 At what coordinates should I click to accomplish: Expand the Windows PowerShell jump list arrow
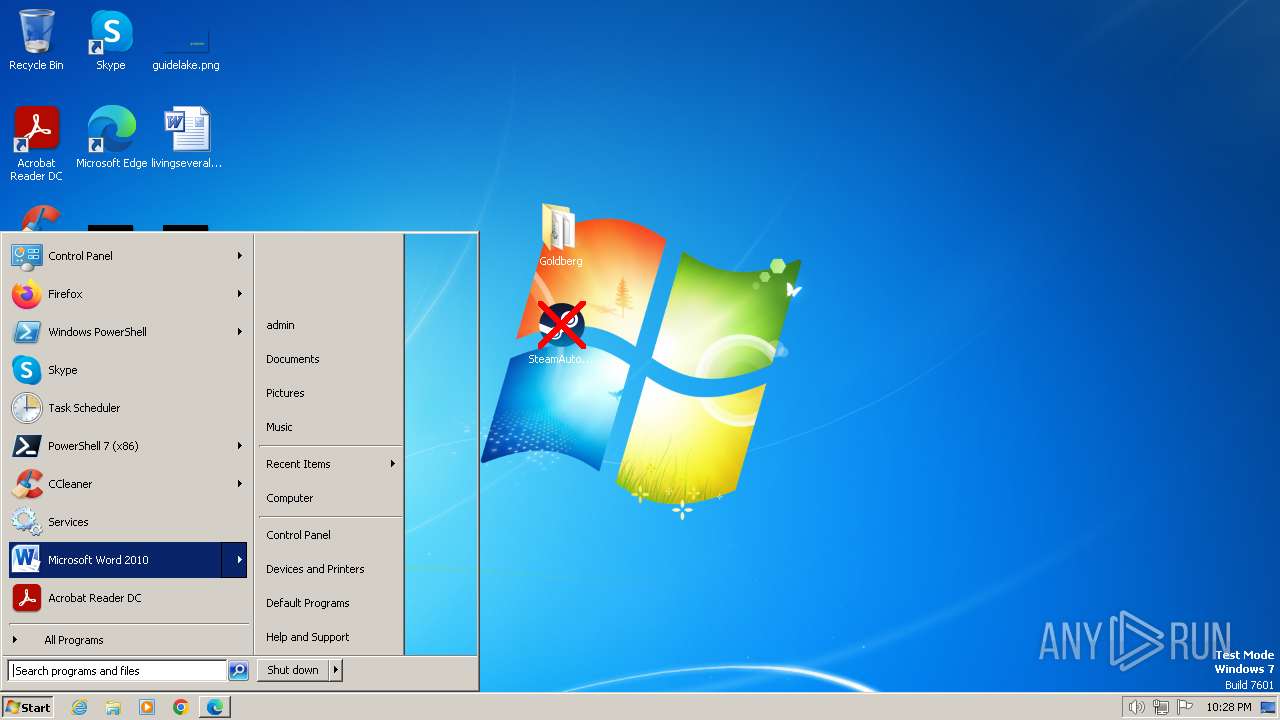click(x=240, y=332)
